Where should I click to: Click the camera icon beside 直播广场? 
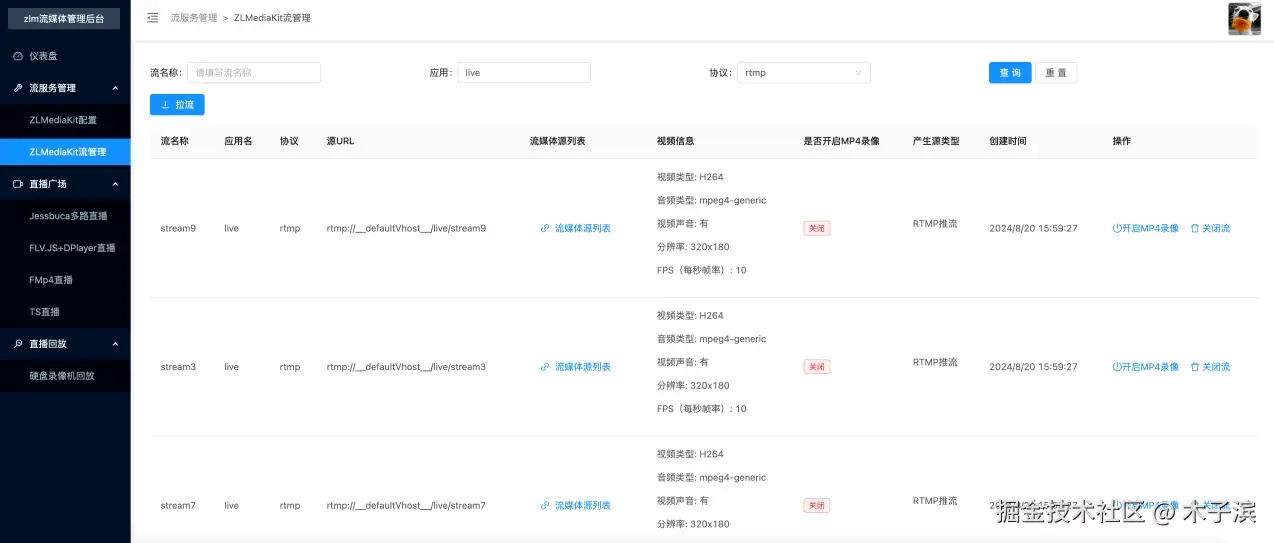click(x=18, y=184)
